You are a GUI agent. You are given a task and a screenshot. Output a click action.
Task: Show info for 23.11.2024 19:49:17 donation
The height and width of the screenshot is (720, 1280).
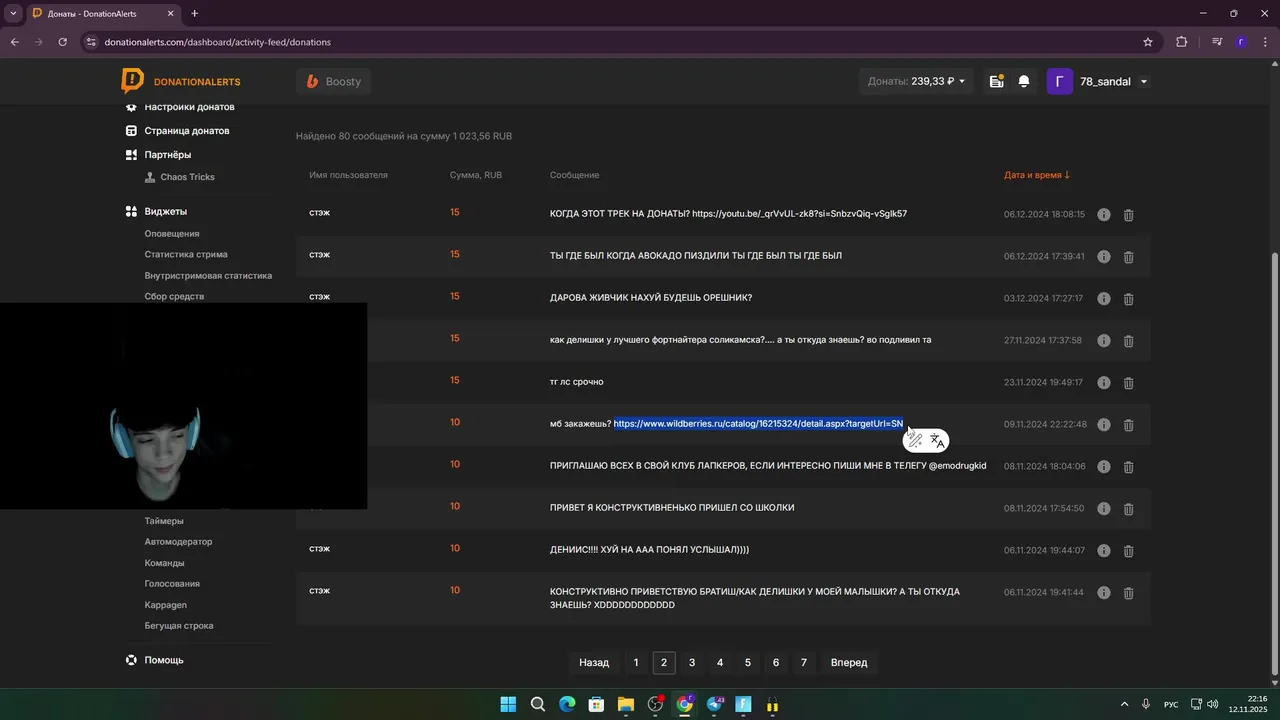click(x=1104, y=383)
